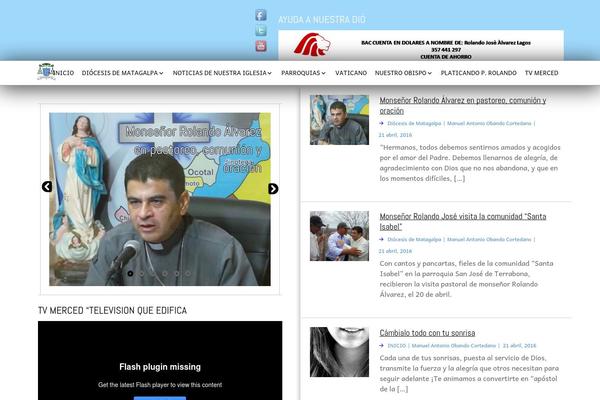Click the first article's date 21 abril
The height and width of the screenshot is (400, 600).
(x=396, y=135)
